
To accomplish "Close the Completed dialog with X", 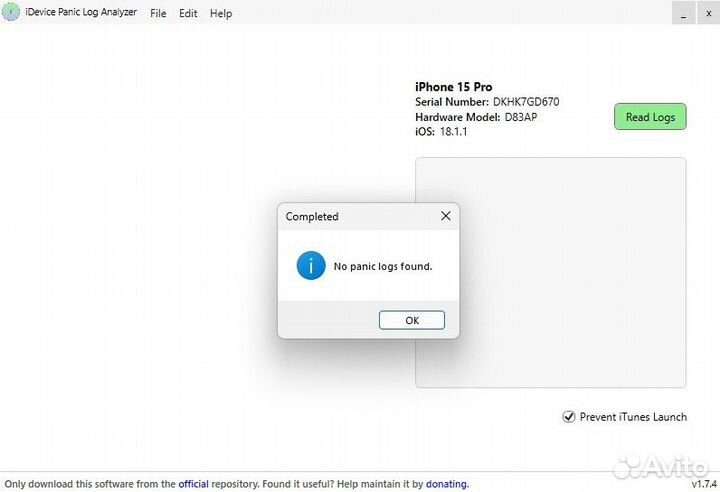I will point(446,216).
